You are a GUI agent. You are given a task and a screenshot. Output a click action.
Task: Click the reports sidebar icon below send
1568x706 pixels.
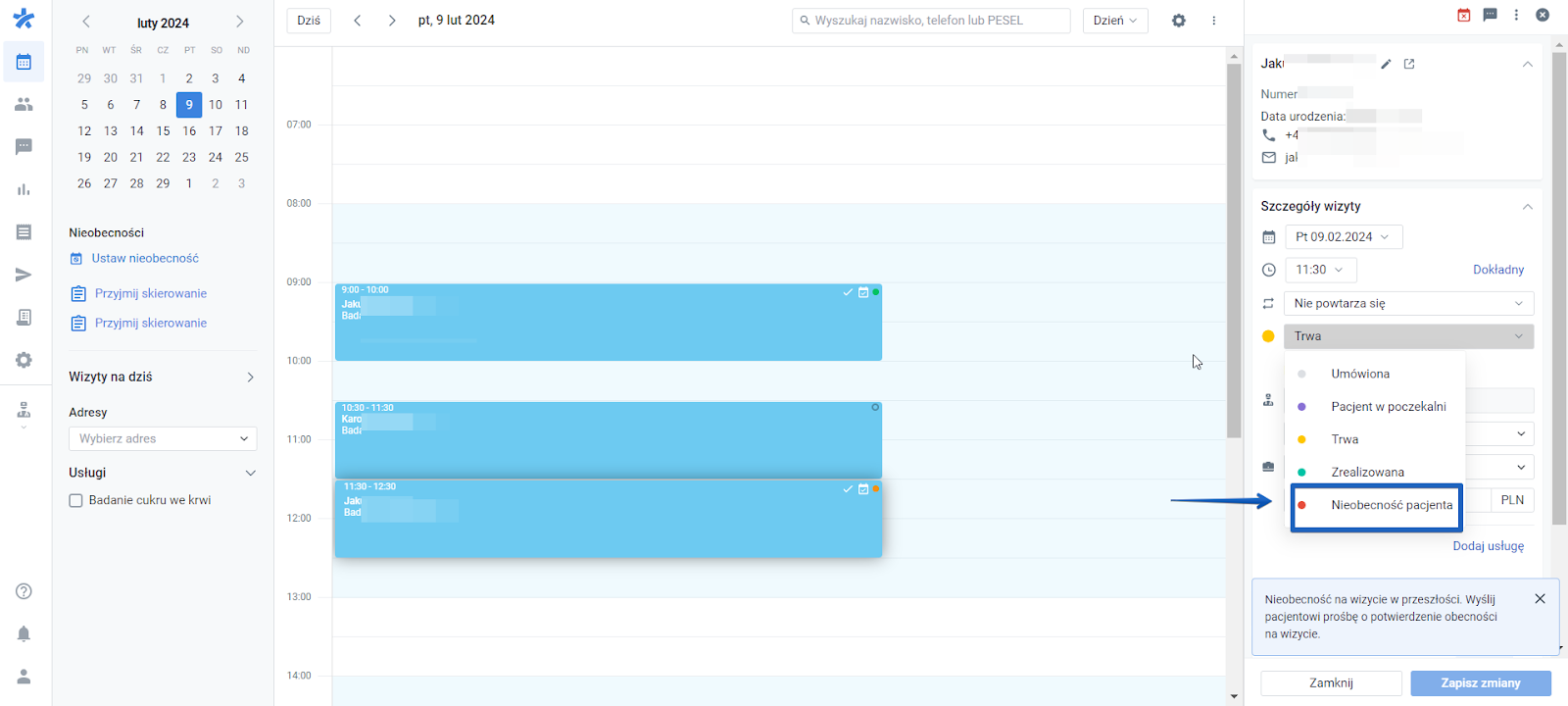pos(24,318)
